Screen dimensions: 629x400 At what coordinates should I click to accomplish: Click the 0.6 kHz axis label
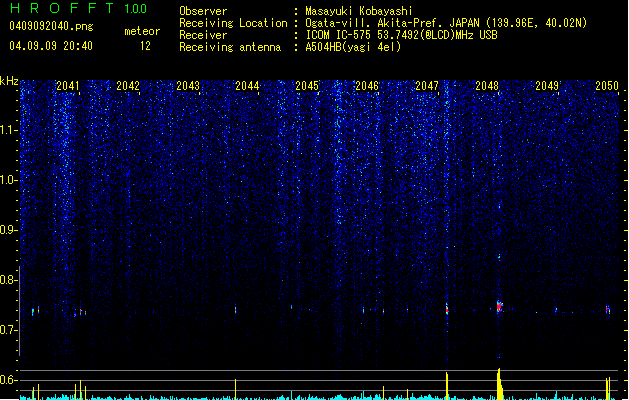[8, 380]
